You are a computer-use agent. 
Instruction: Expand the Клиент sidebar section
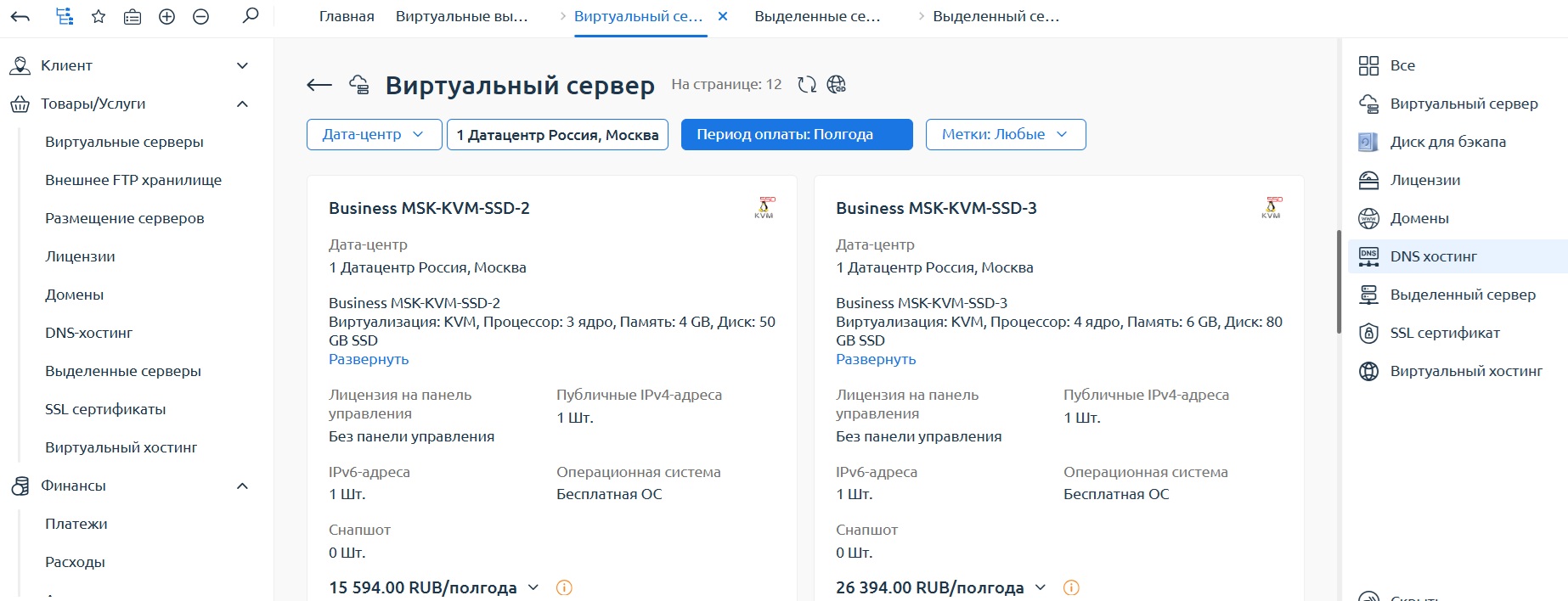point(242,65)
